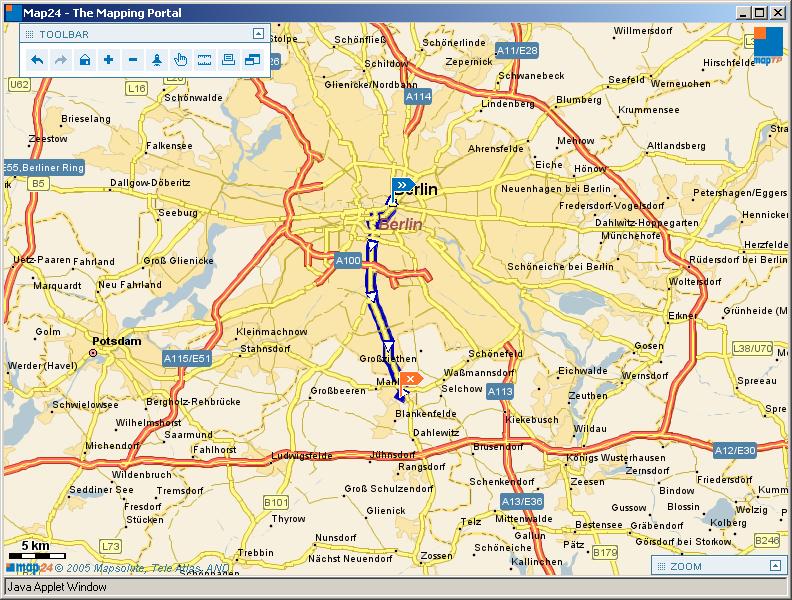792x600 pixels.
Task: Click the bell-shaped toolbar icon
Action: [x=157, y=60]
